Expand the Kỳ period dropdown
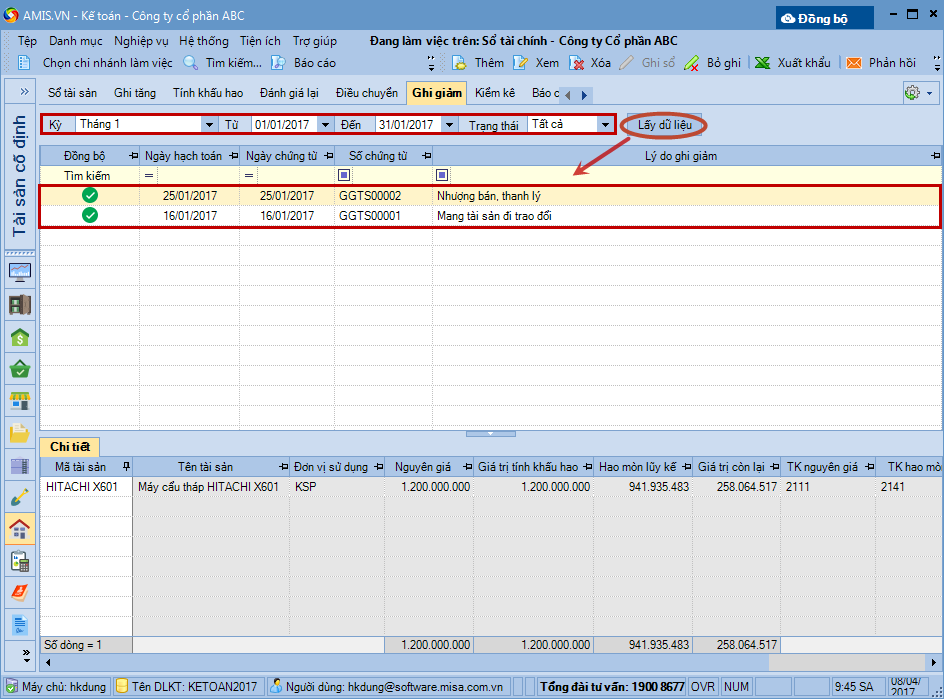The height and width of the screenshot is (699, 944). [209, 125]
